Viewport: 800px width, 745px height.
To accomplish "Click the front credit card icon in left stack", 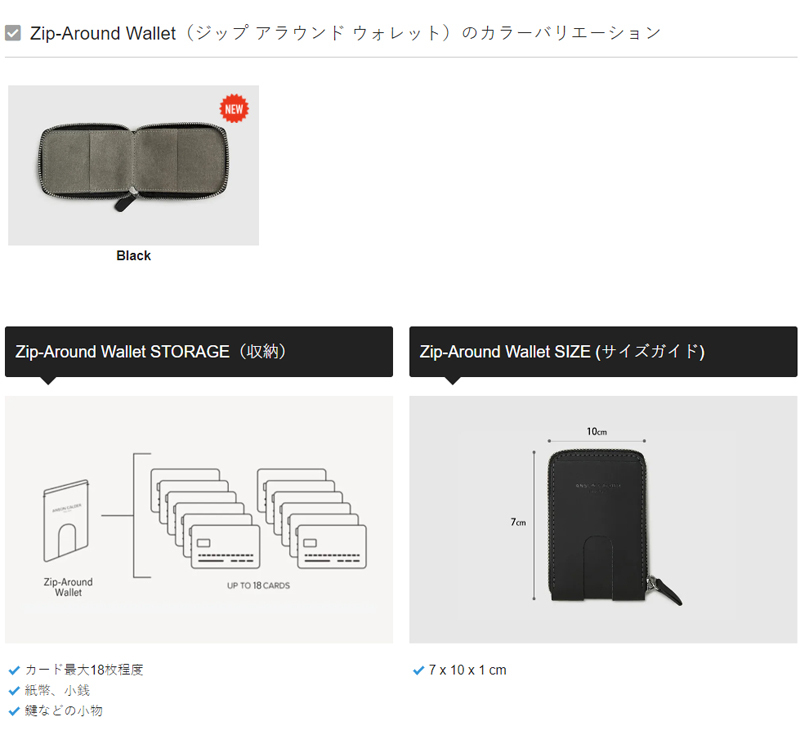I will 225,547.
